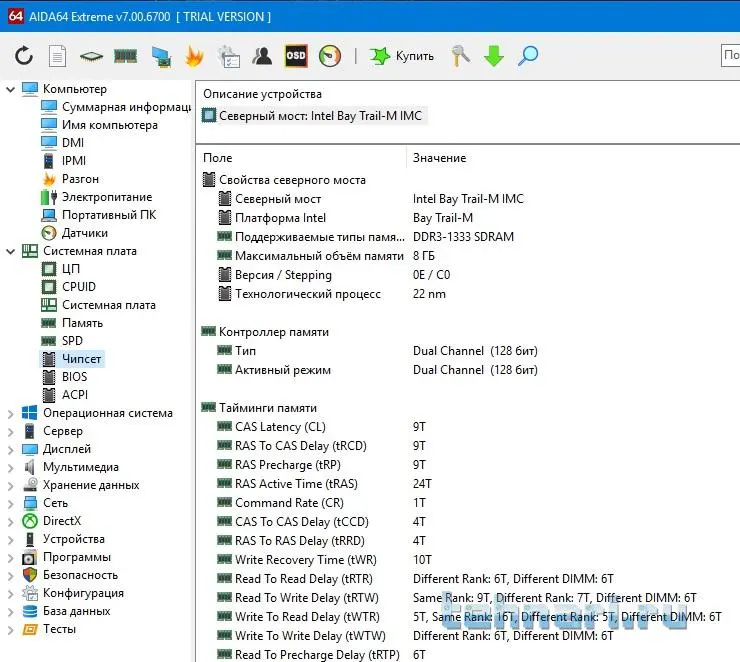This screenshot has width=740, height=662.
Task: Expand the Дисплей tree node
Action: click(10, 449)
